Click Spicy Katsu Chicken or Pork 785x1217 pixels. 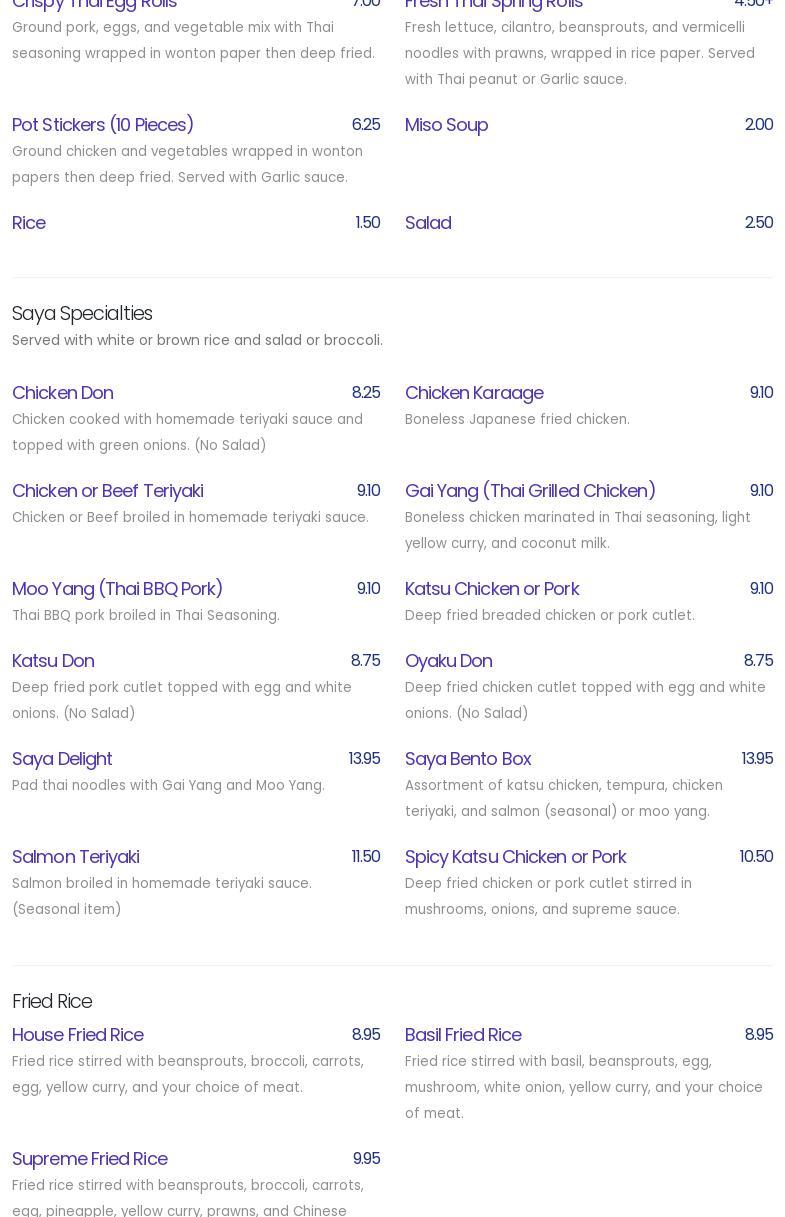[515, 857]
